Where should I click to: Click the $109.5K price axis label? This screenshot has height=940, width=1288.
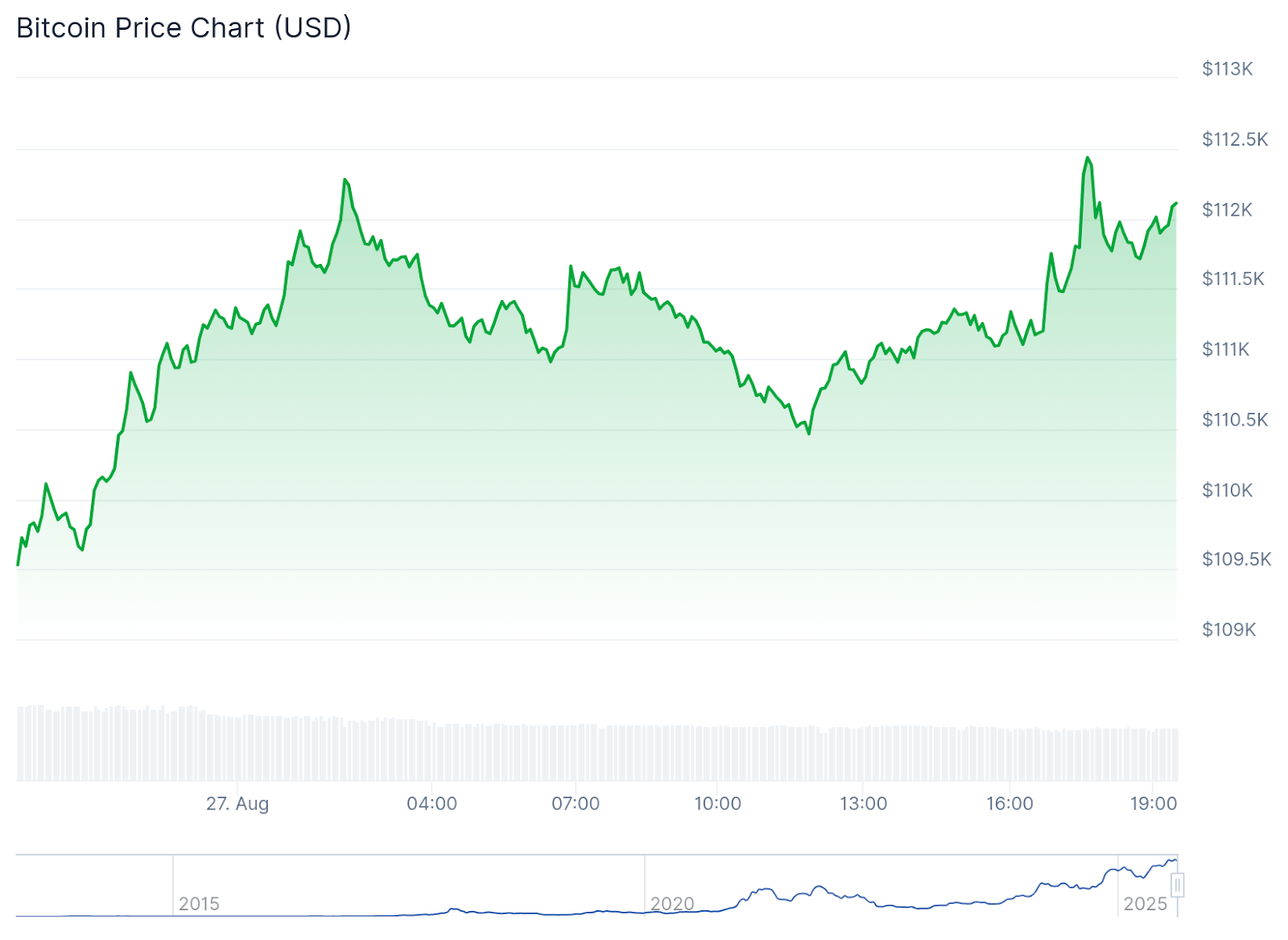coord(1236,559)
